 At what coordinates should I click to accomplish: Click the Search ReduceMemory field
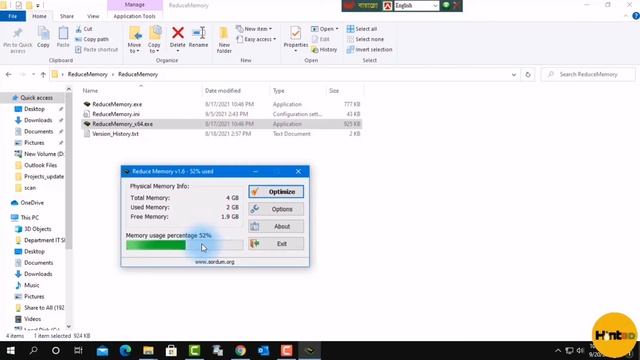(588, 74)
